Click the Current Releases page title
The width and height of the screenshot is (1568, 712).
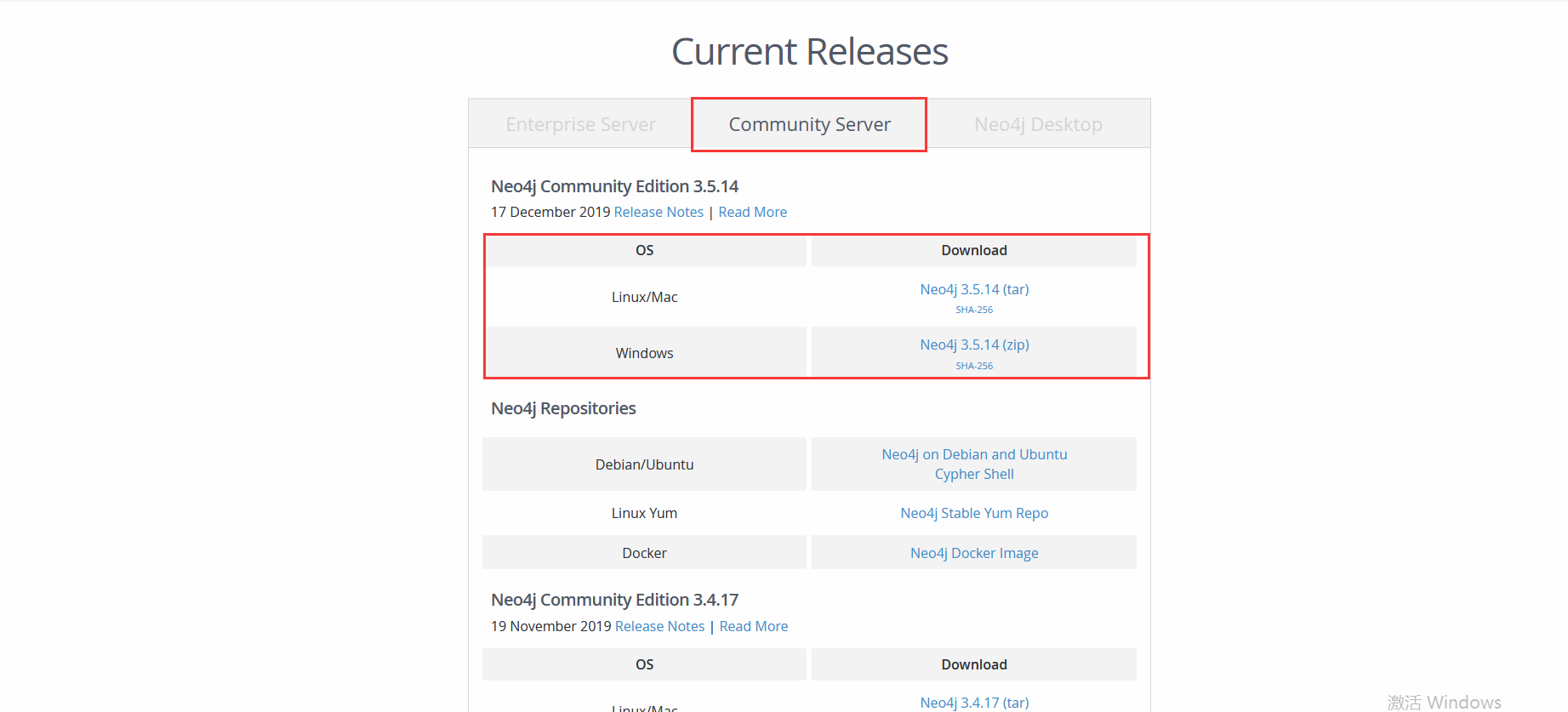[809, 52]
